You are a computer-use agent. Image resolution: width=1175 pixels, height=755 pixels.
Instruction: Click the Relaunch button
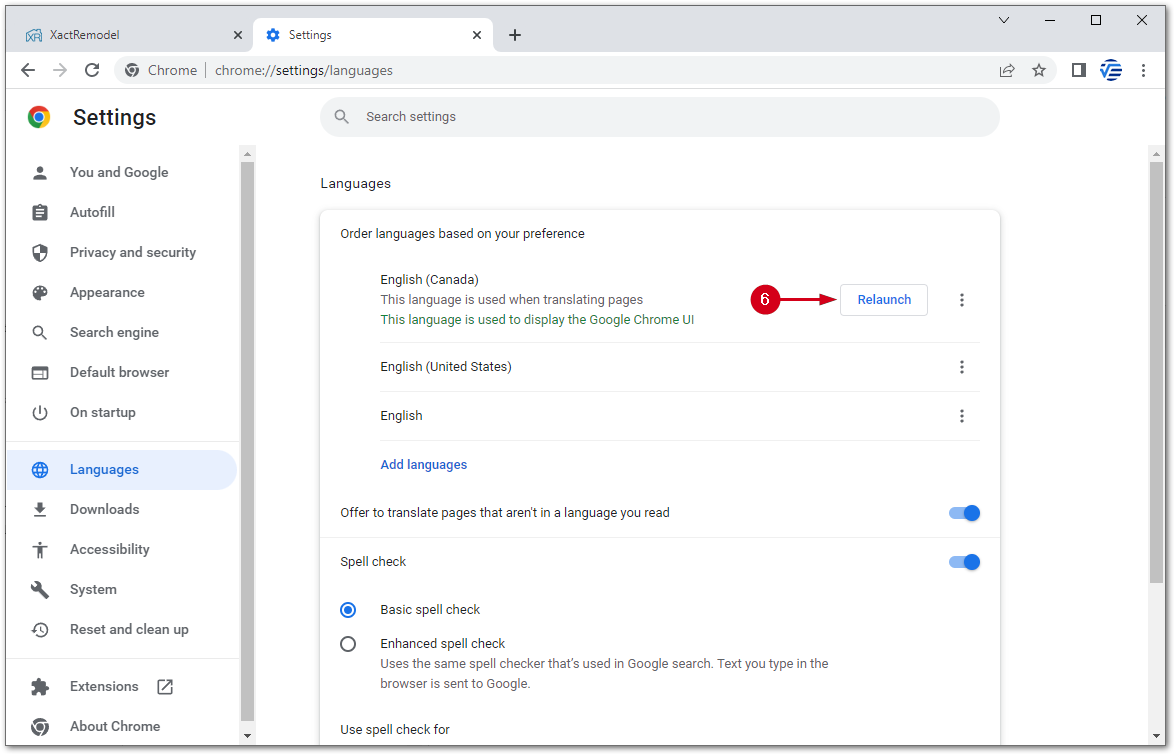pos(884,300)
